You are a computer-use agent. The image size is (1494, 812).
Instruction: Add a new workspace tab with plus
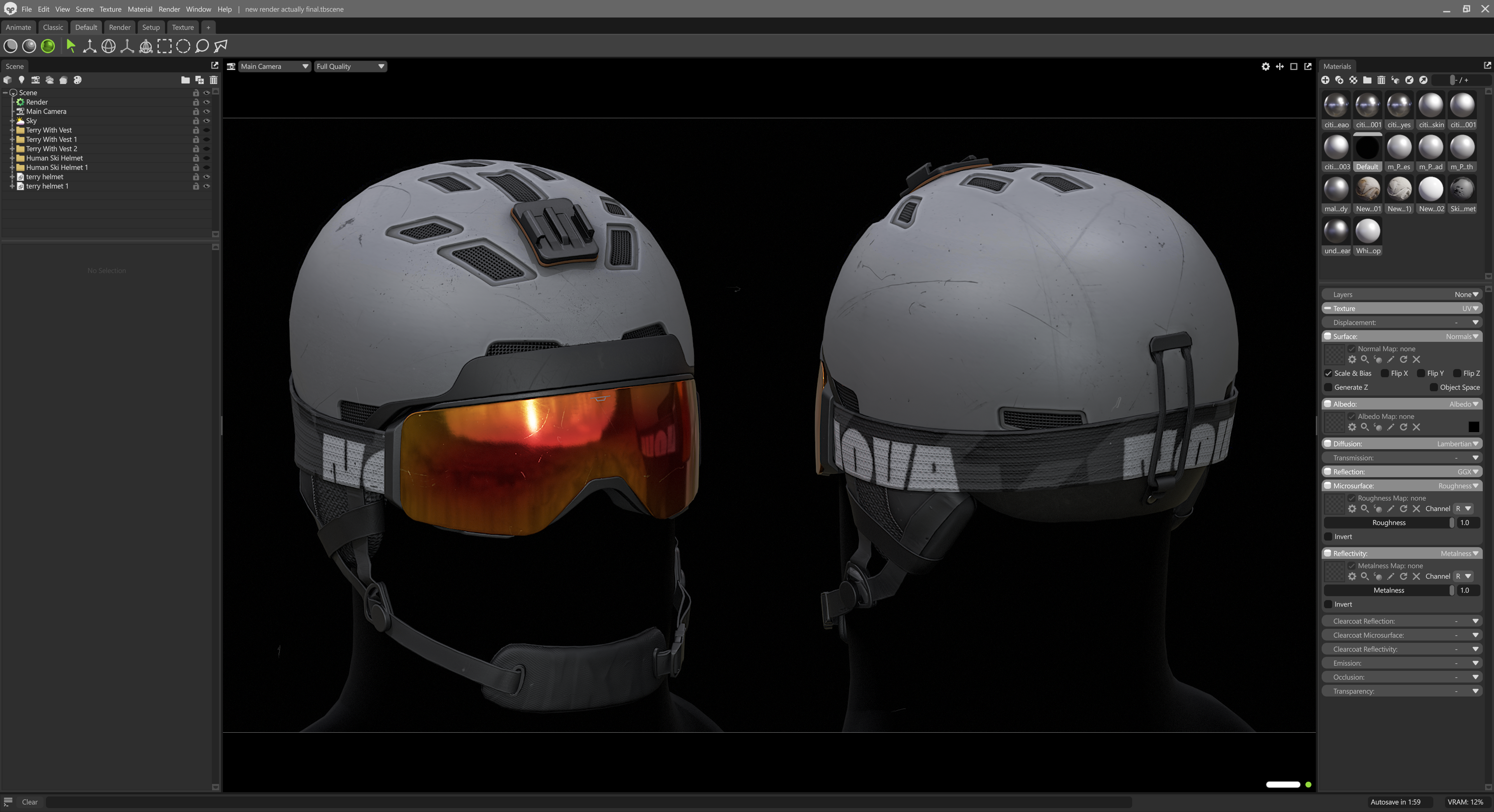click(x=208, y=27)
